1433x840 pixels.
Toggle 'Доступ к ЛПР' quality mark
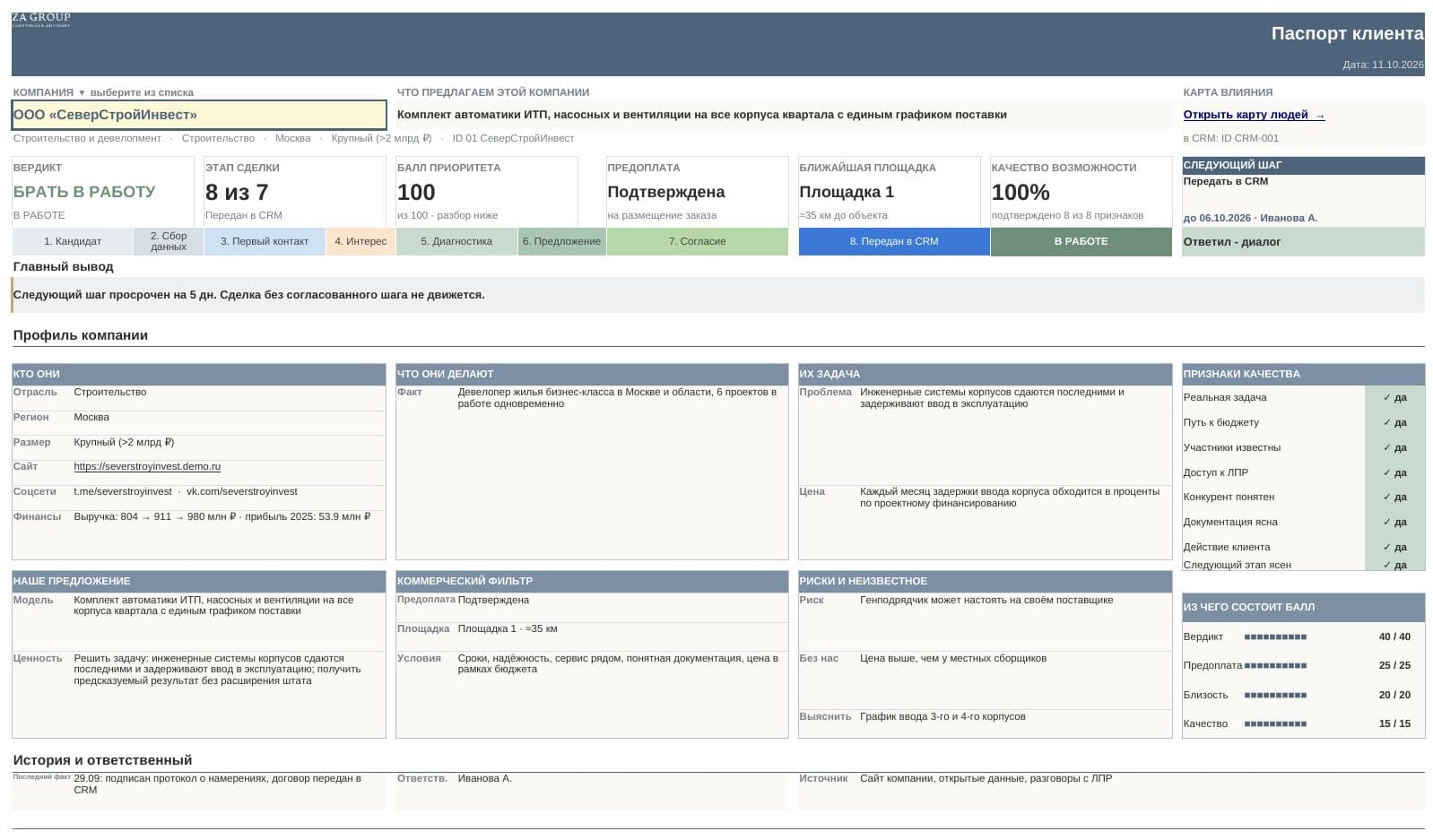(1394, 472)
